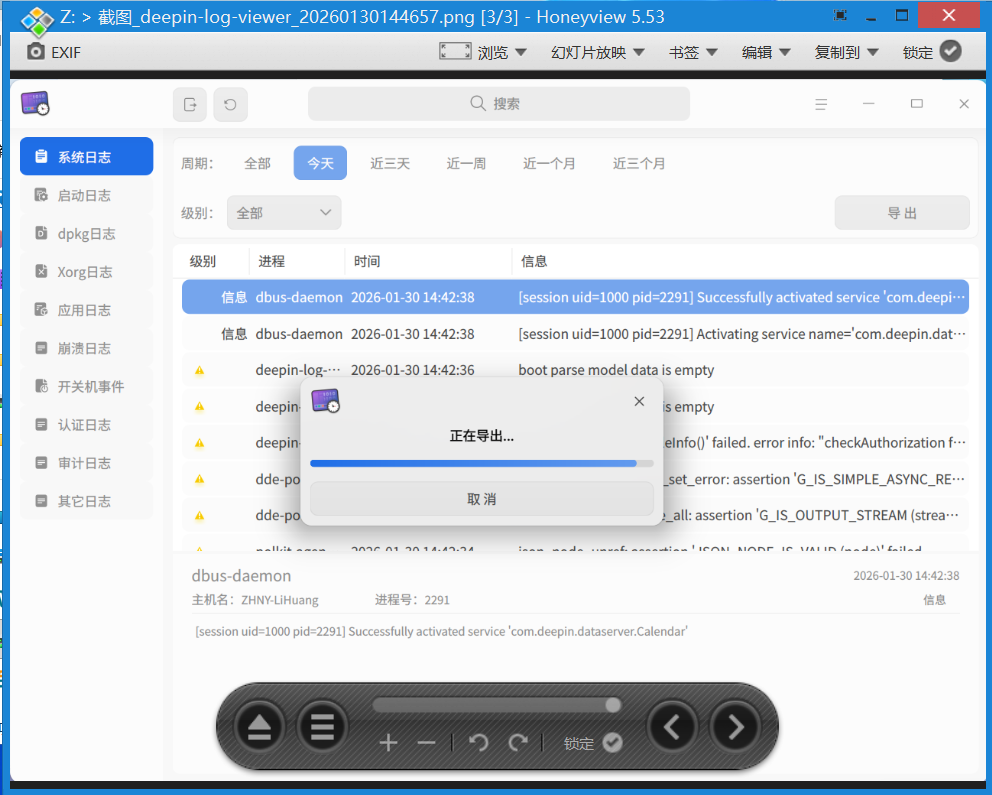The image size is (992, 795).
Task: Select the G_IS_OUTPUT_STREAM assertion row
Action: click(x=576, y=515)
